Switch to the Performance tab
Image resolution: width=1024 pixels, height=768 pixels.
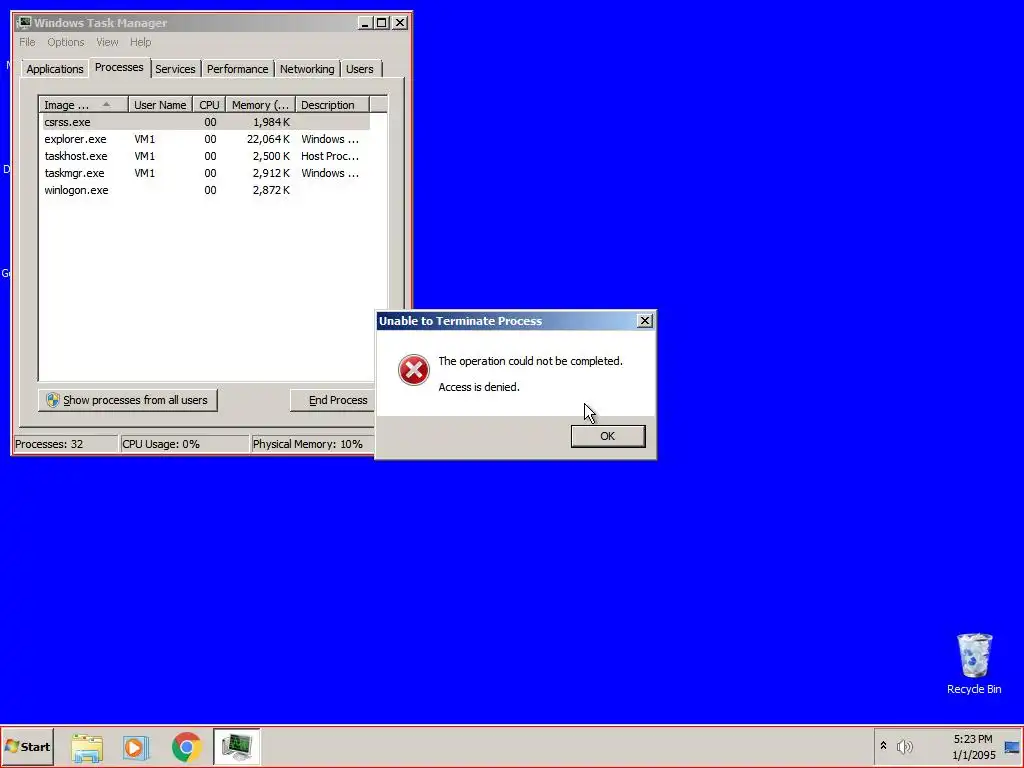(238, 69)
